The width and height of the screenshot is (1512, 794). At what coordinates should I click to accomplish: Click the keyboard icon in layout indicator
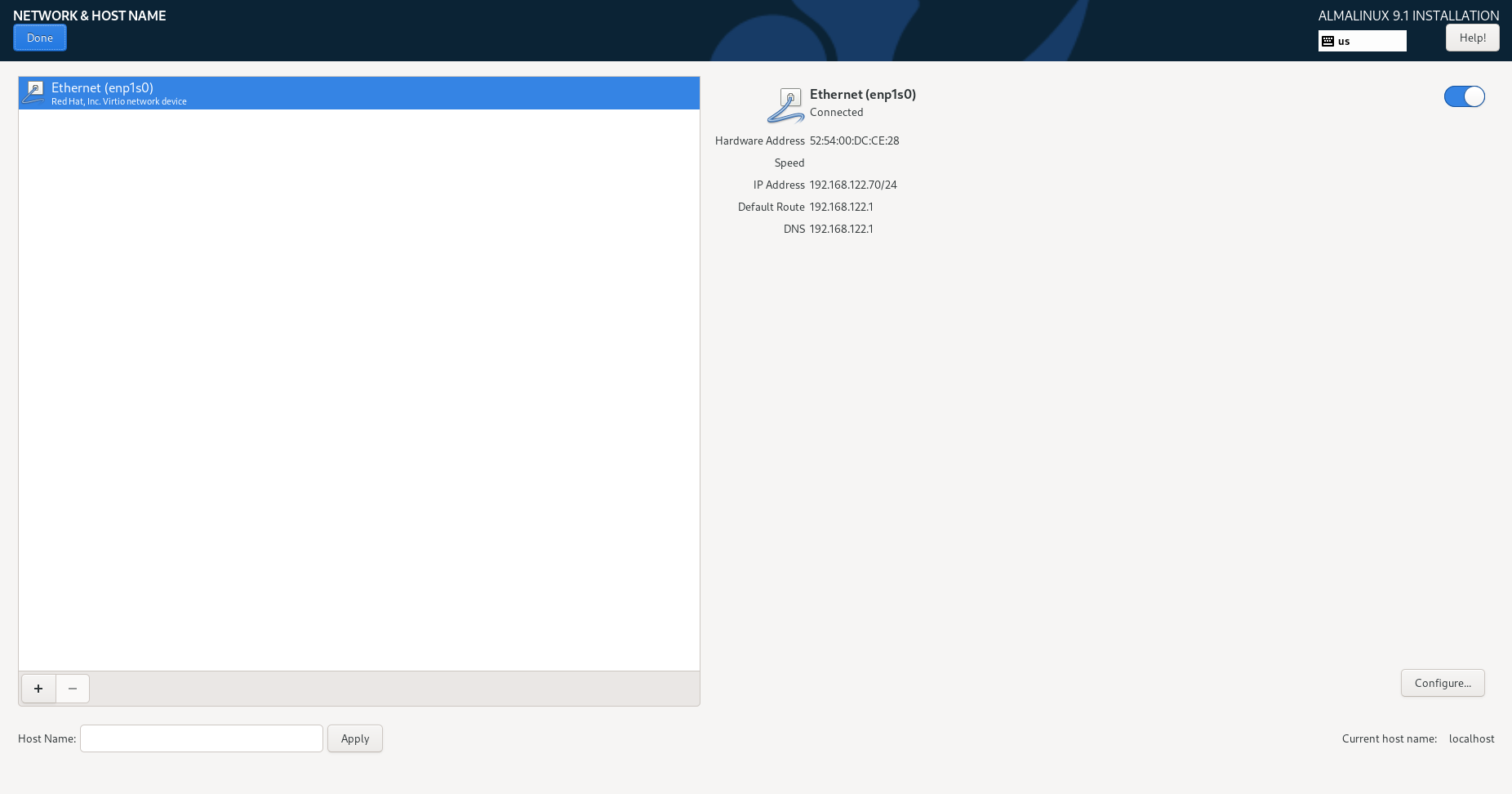click(1328, 41)
